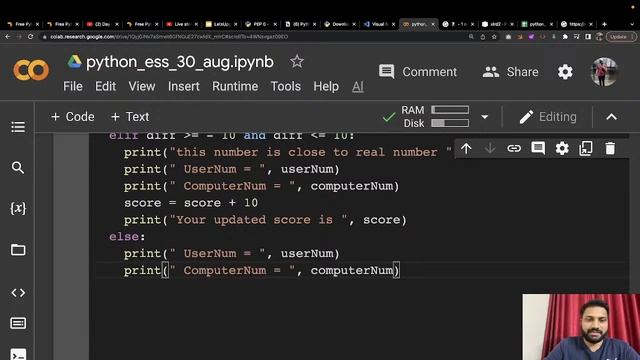This screenshot has height=360, width=640.
Task: Click the else: keyword line
Action: [x=127, y=237]
